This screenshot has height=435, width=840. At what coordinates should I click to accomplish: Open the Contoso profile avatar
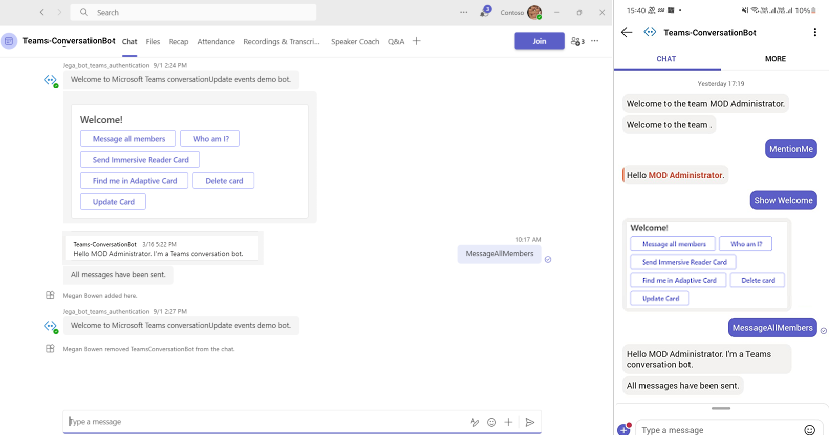click(534, 12)
